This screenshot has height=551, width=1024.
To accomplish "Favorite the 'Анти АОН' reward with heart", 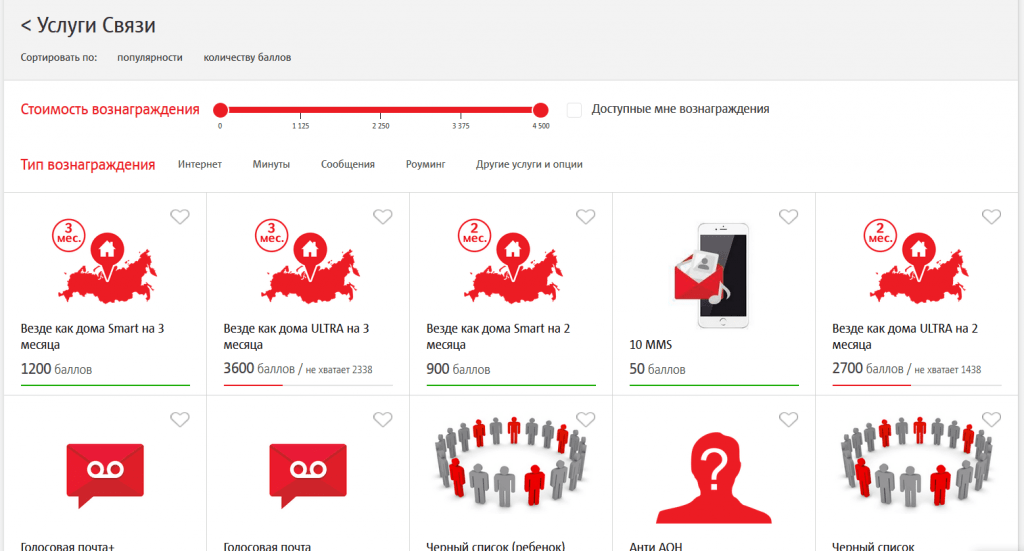I will [789, 420].
